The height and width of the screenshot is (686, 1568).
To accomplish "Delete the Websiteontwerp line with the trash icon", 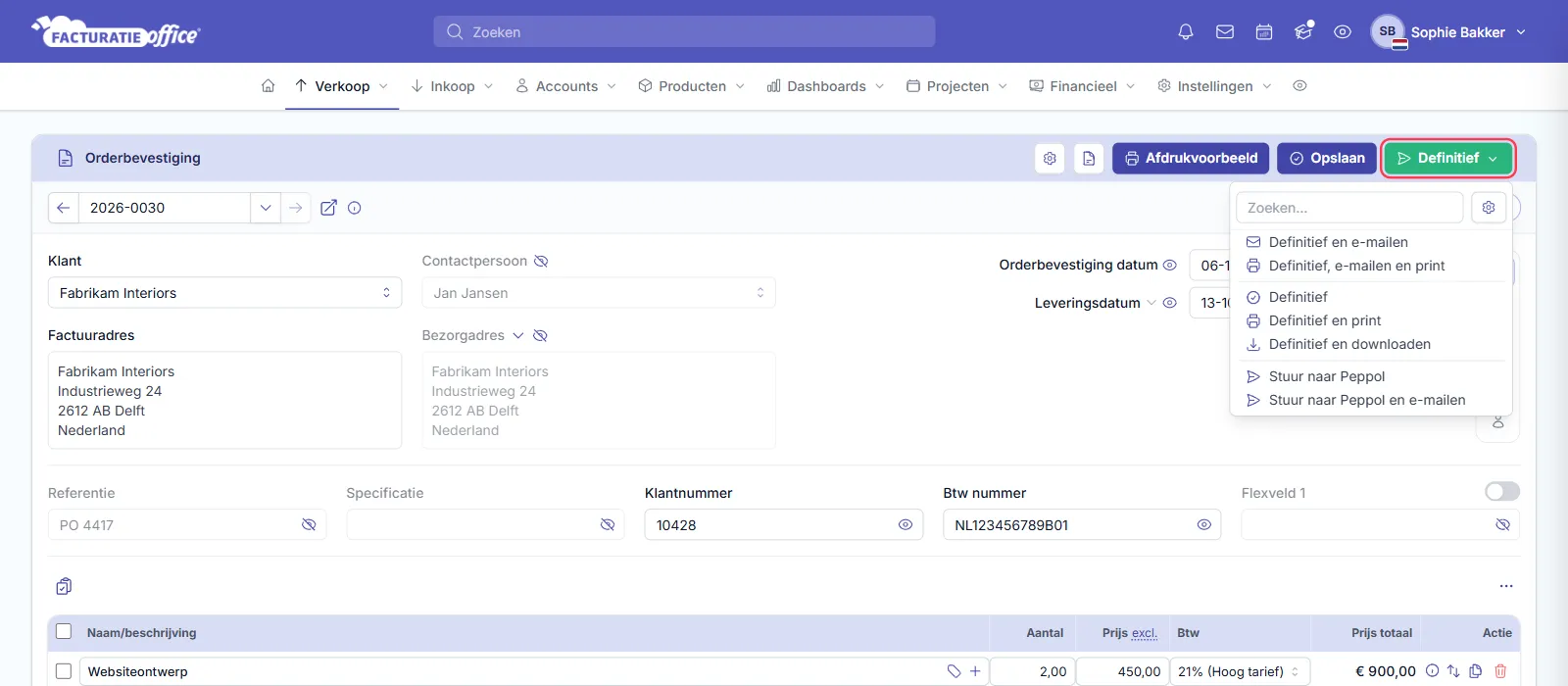I will [x=1500, y=671].
